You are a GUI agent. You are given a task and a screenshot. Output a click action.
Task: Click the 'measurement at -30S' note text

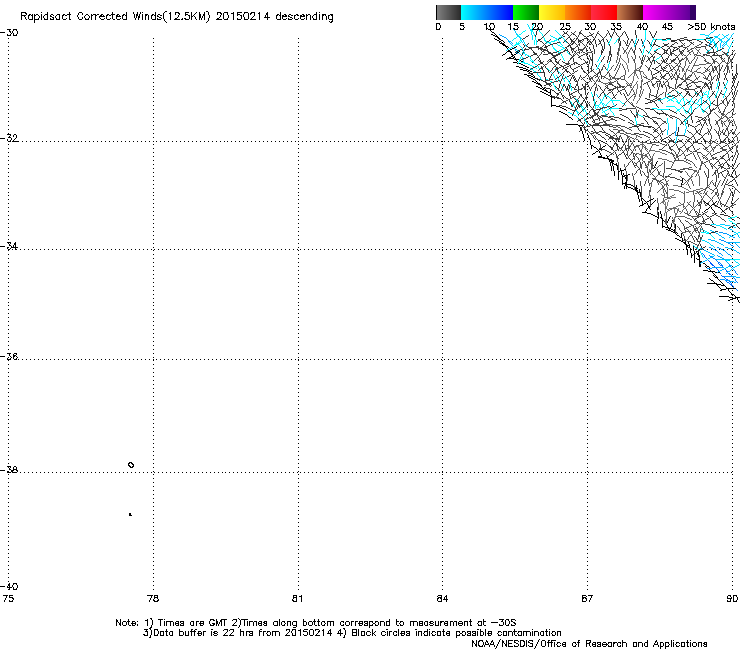pyautogui.click(x=462, y=623)
